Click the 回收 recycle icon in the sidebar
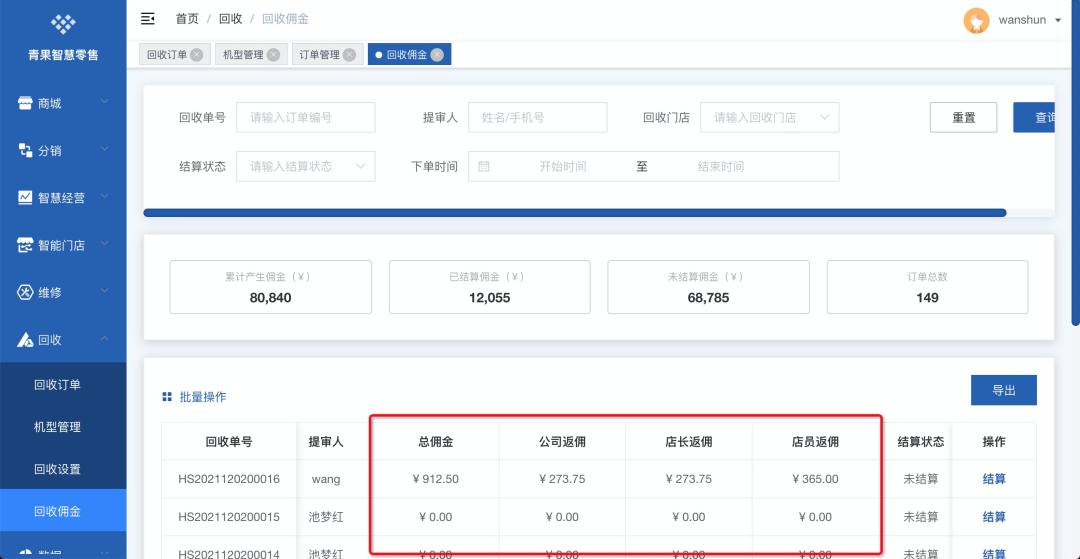1080x559 pixels. pos(25,339)
